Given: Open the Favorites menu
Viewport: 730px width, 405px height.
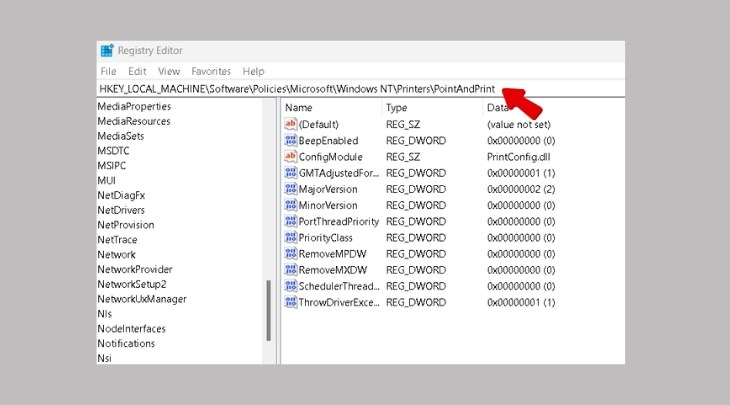Looking at the screenshot, I should (211, 72).
